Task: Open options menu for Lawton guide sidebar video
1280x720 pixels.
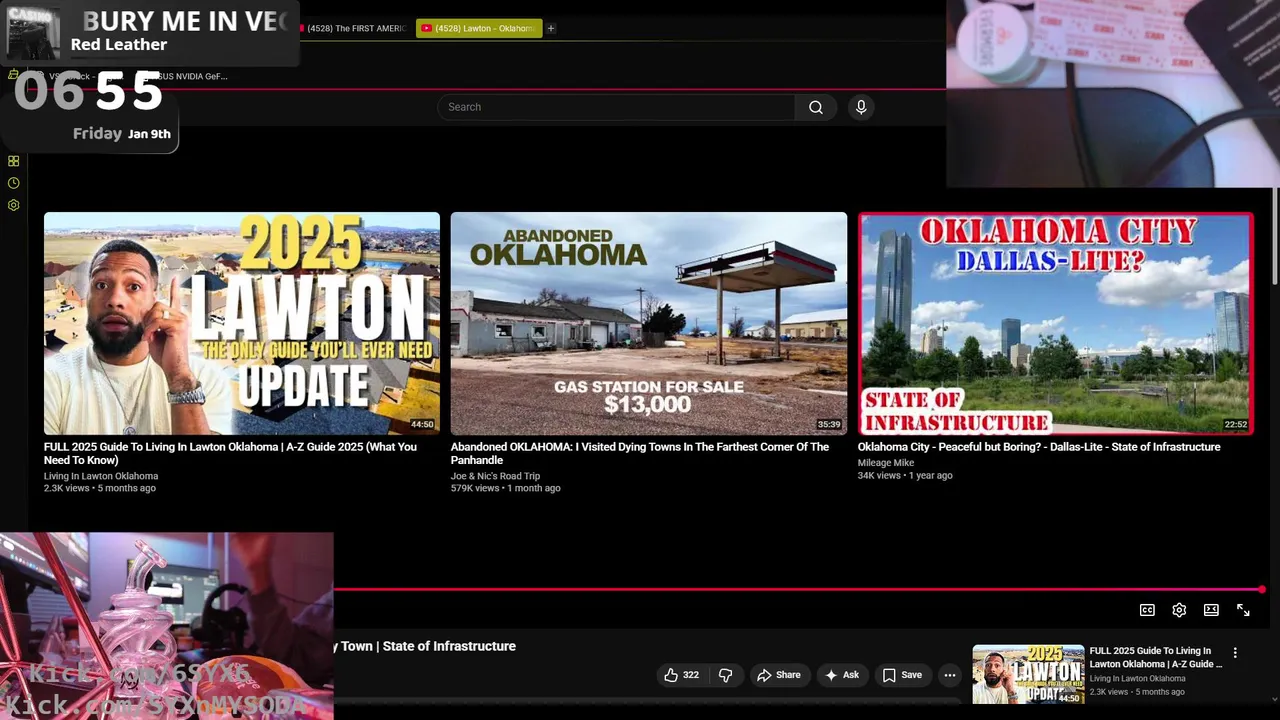Action: pyautogui.click(x=1235, y=653)
